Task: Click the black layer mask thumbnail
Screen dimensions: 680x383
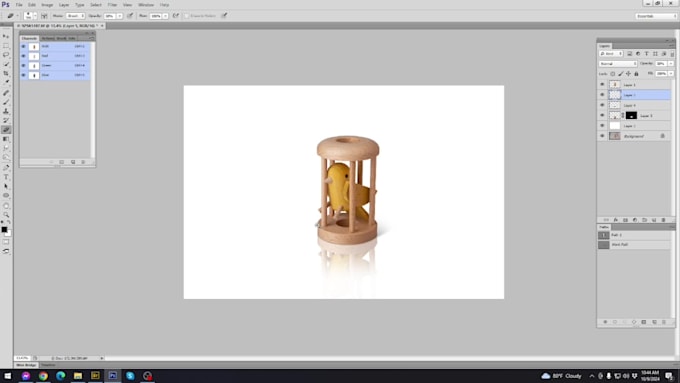Action: tap(631, 115)
